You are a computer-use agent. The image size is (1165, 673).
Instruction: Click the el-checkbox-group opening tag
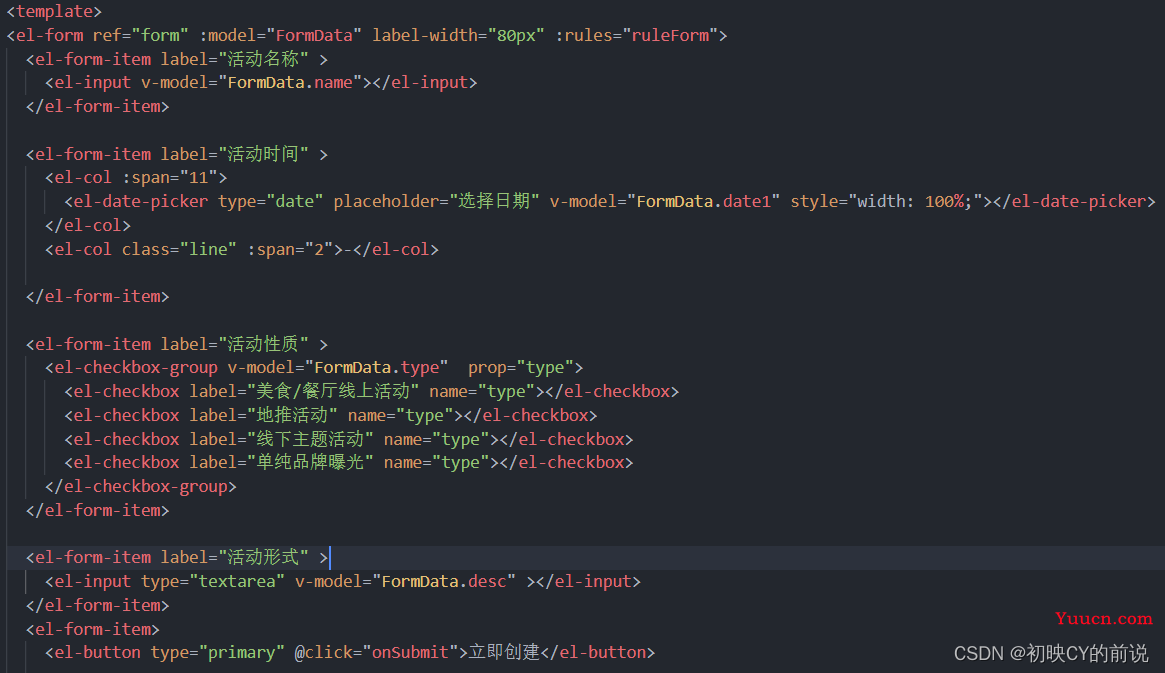point(314,368)
